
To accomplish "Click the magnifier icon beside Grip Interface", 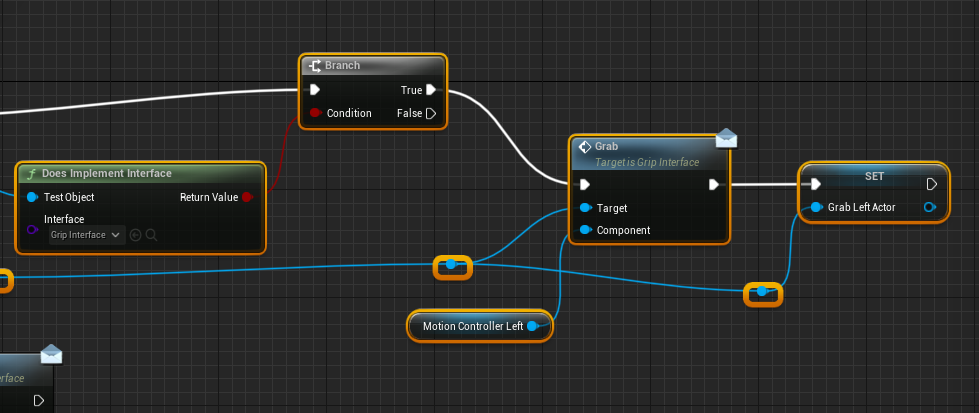I will point(152,235).
